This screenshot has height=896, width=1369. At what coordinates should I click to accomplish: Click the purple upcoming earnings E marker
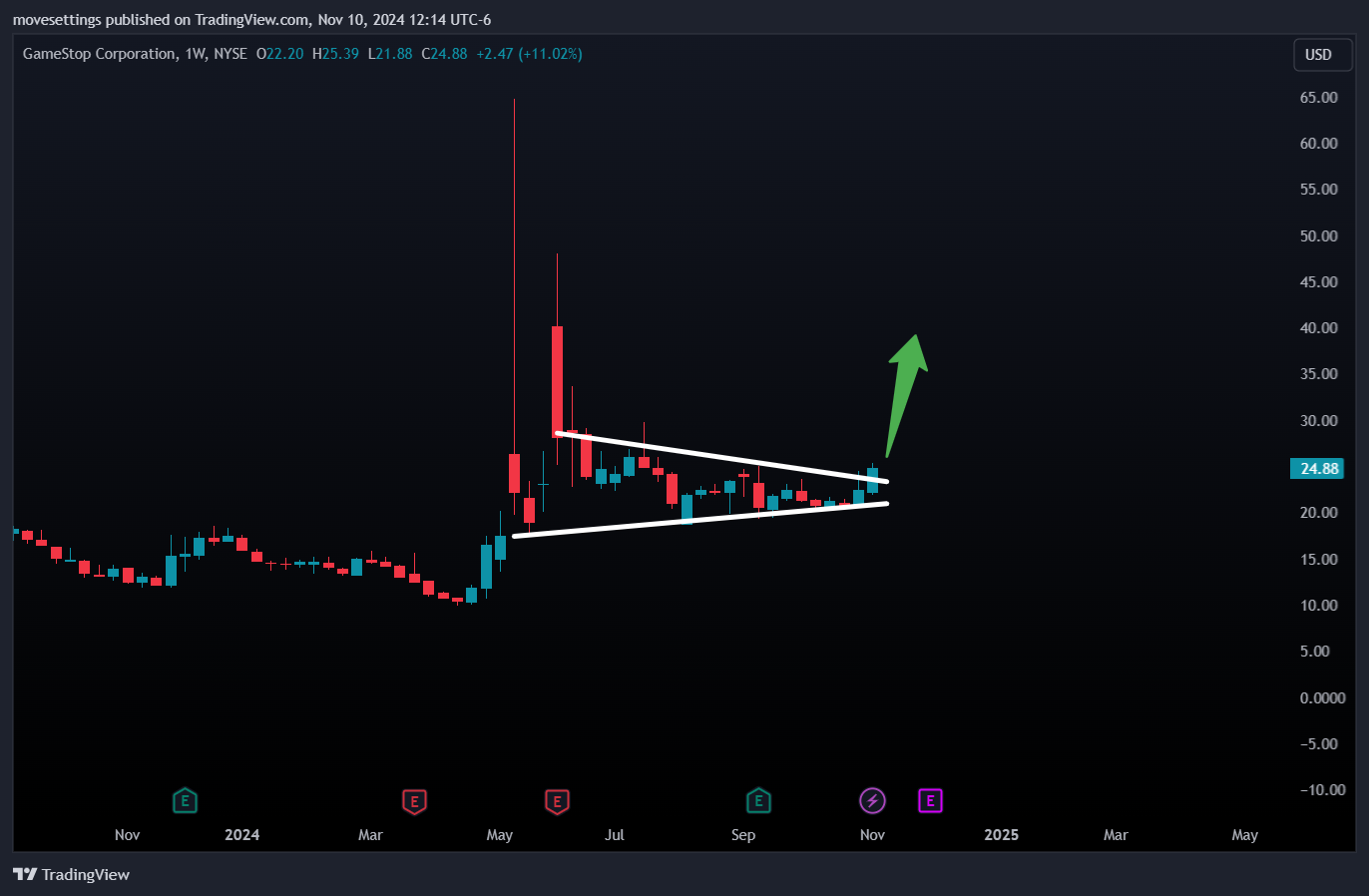coord(930,800)
